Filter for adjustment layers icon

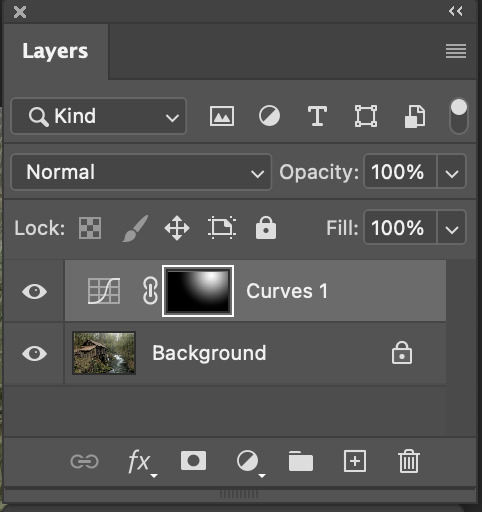269,116
